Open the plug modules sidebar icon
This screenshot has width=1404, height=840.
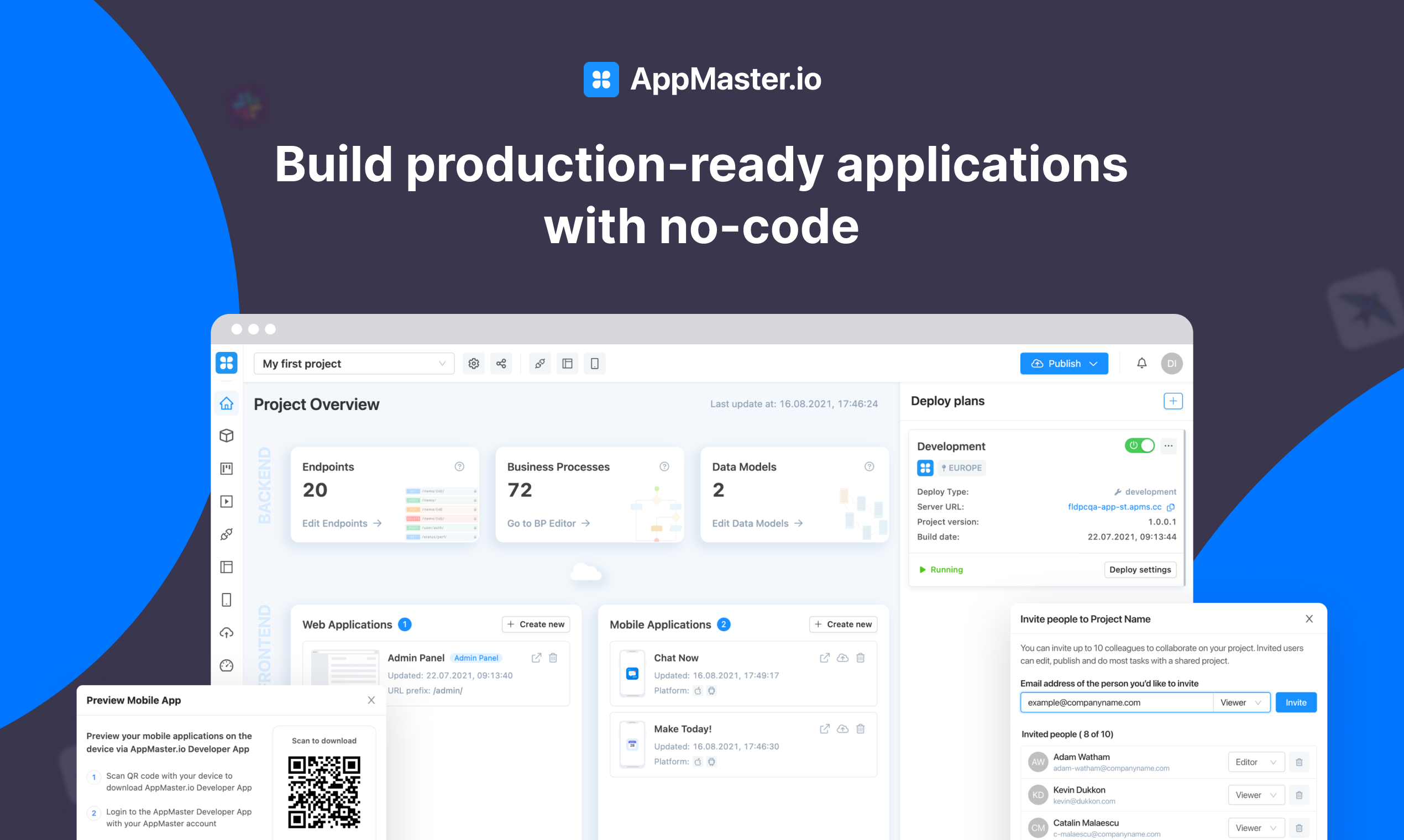[227, 534]
